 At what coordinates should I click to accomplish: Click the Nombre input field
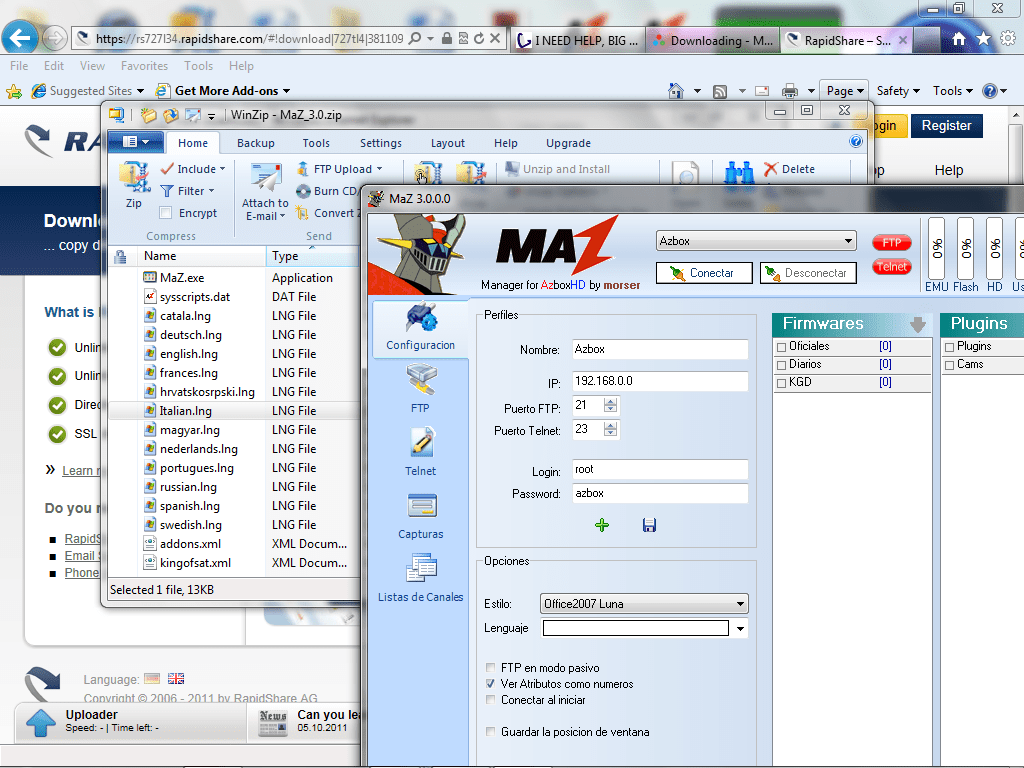[x=660, y=349]
